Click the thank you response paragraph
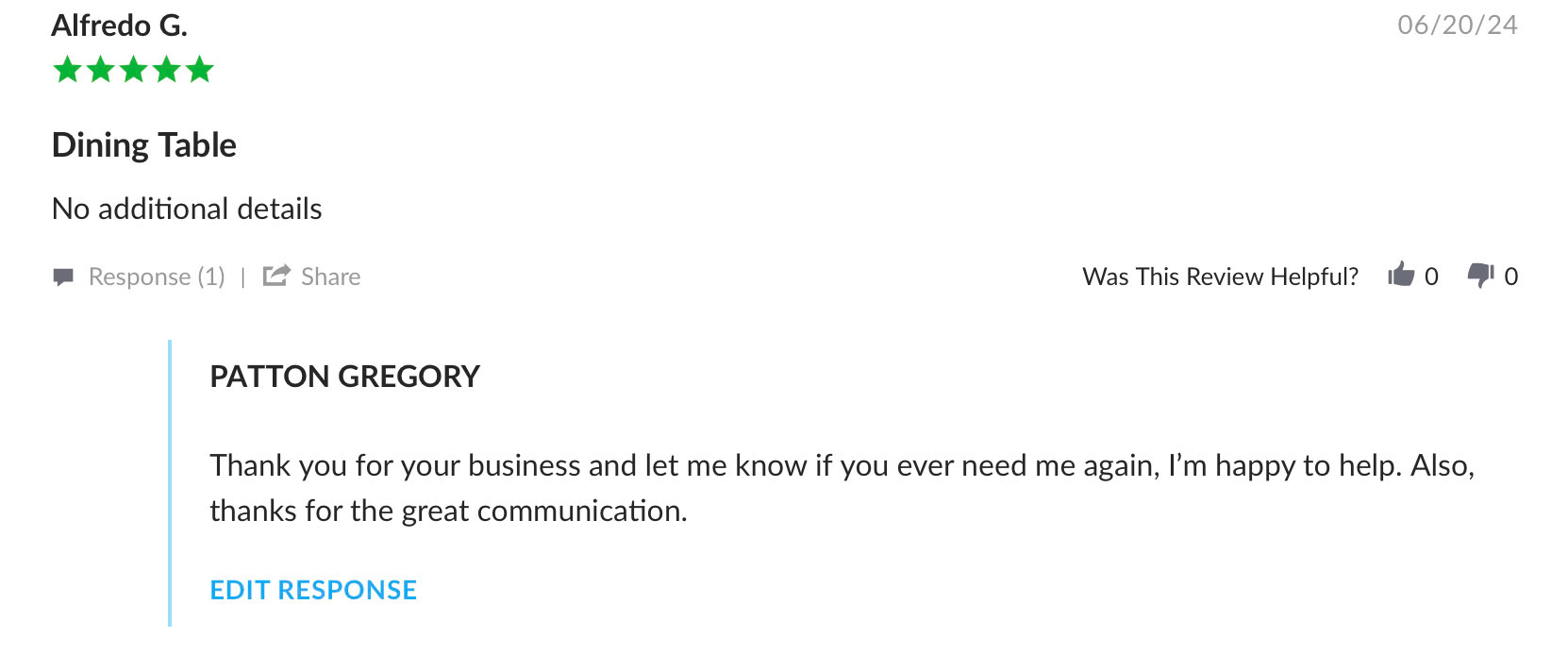This screenshot has width=1568, height=655. coord(841,487)
